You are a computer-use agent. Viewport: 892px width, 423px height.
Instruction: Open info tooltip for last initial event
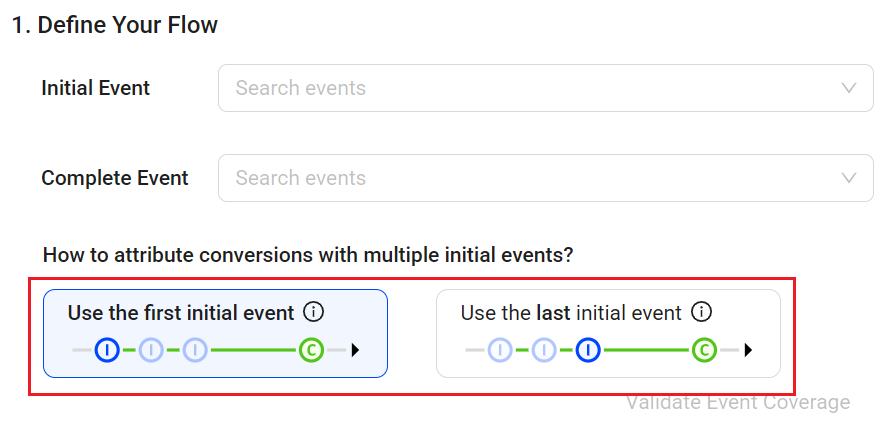click(701, 312)
